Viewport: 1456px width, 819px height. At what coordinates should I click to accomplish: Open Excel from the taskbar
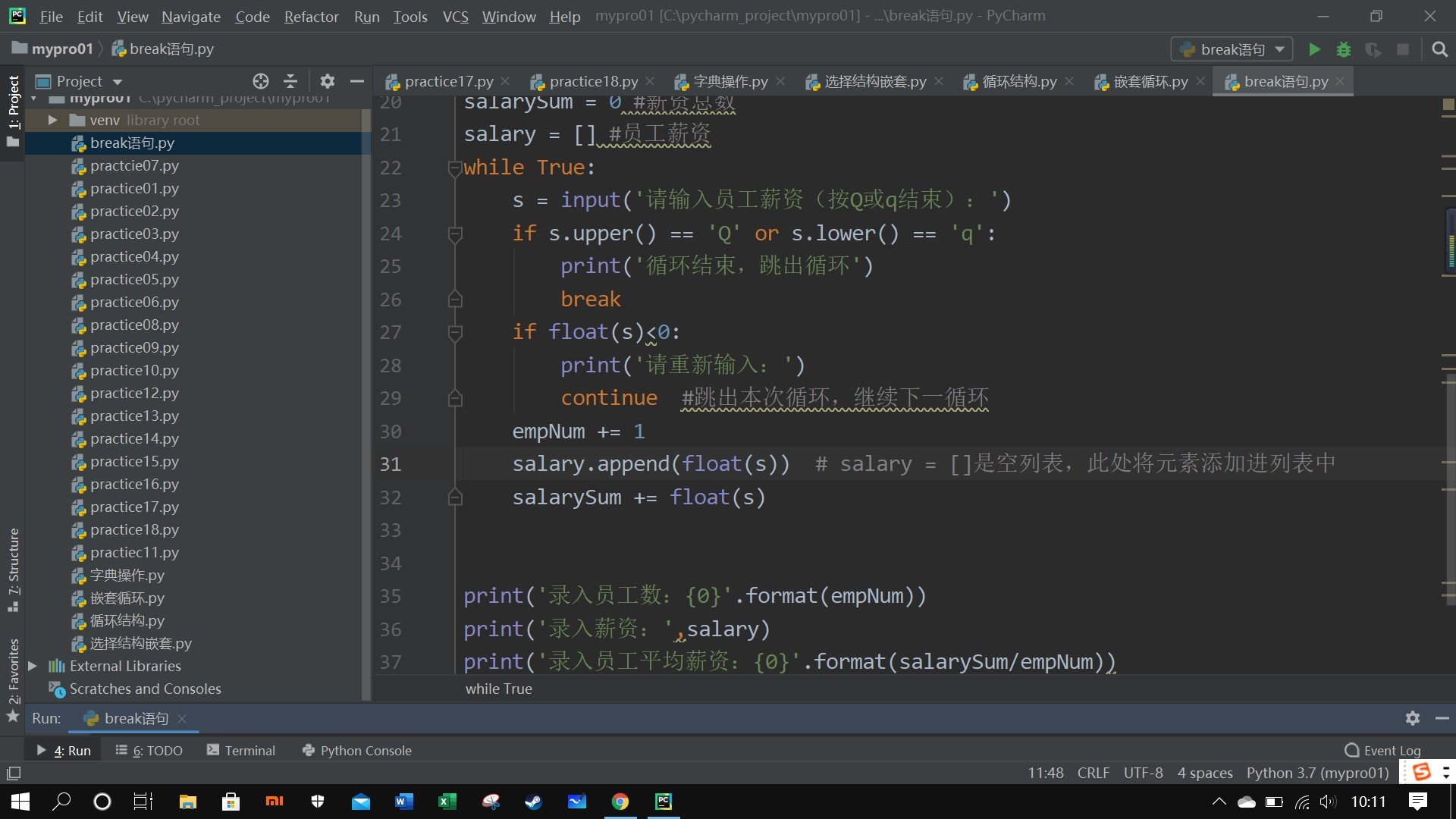(x=447, y=802)
